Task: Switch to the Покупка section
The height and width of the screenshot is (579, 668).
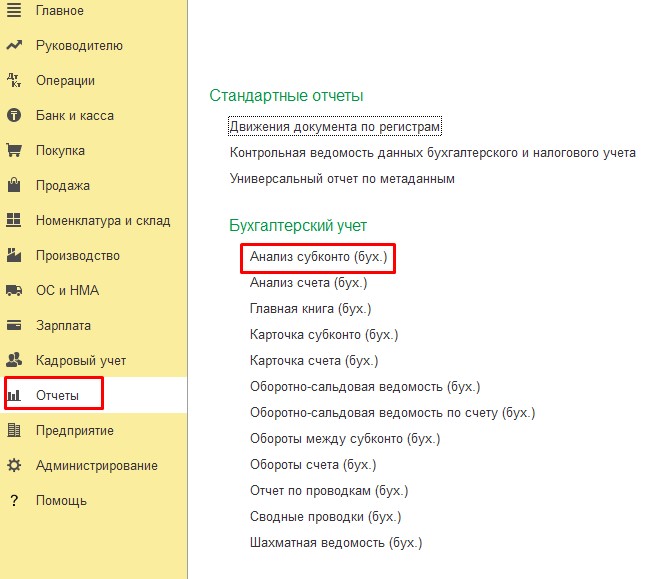Action: (60, 150)
